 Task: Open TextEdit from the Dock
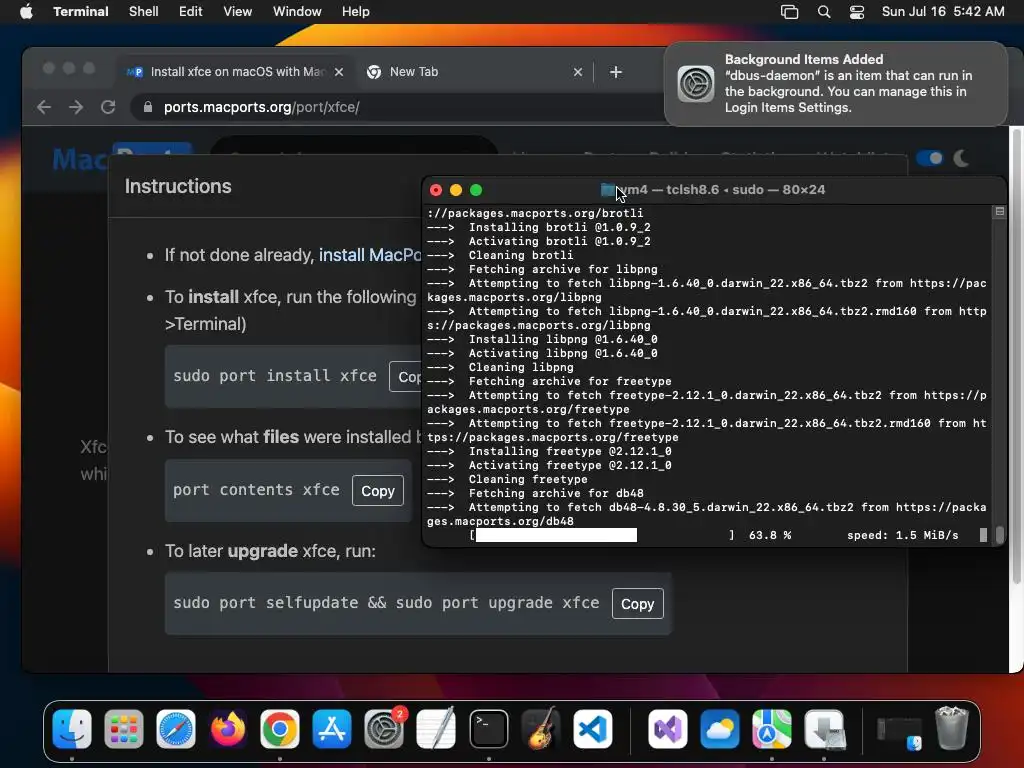[x=436, y=729]
